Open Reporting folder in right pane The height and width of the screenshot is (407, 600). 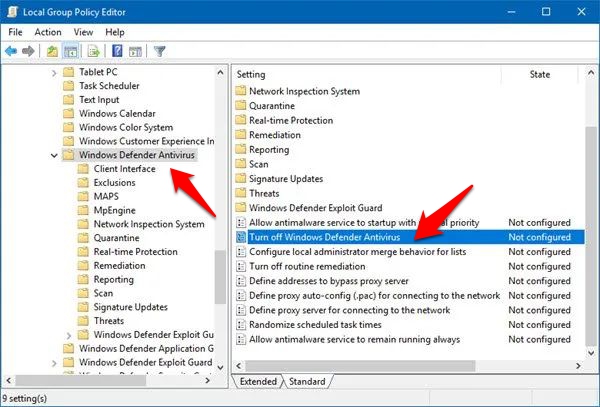269,150
